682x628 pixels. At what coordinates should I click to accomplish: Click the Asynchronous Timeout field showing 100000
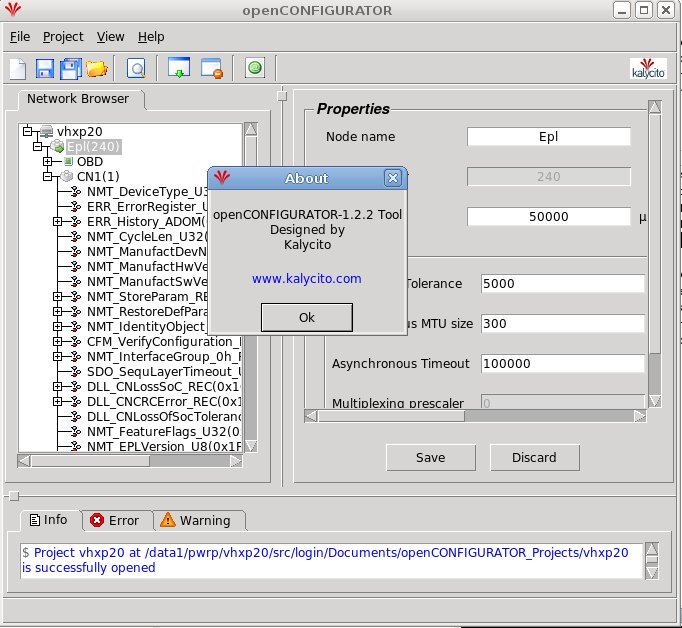pos(562,364)
